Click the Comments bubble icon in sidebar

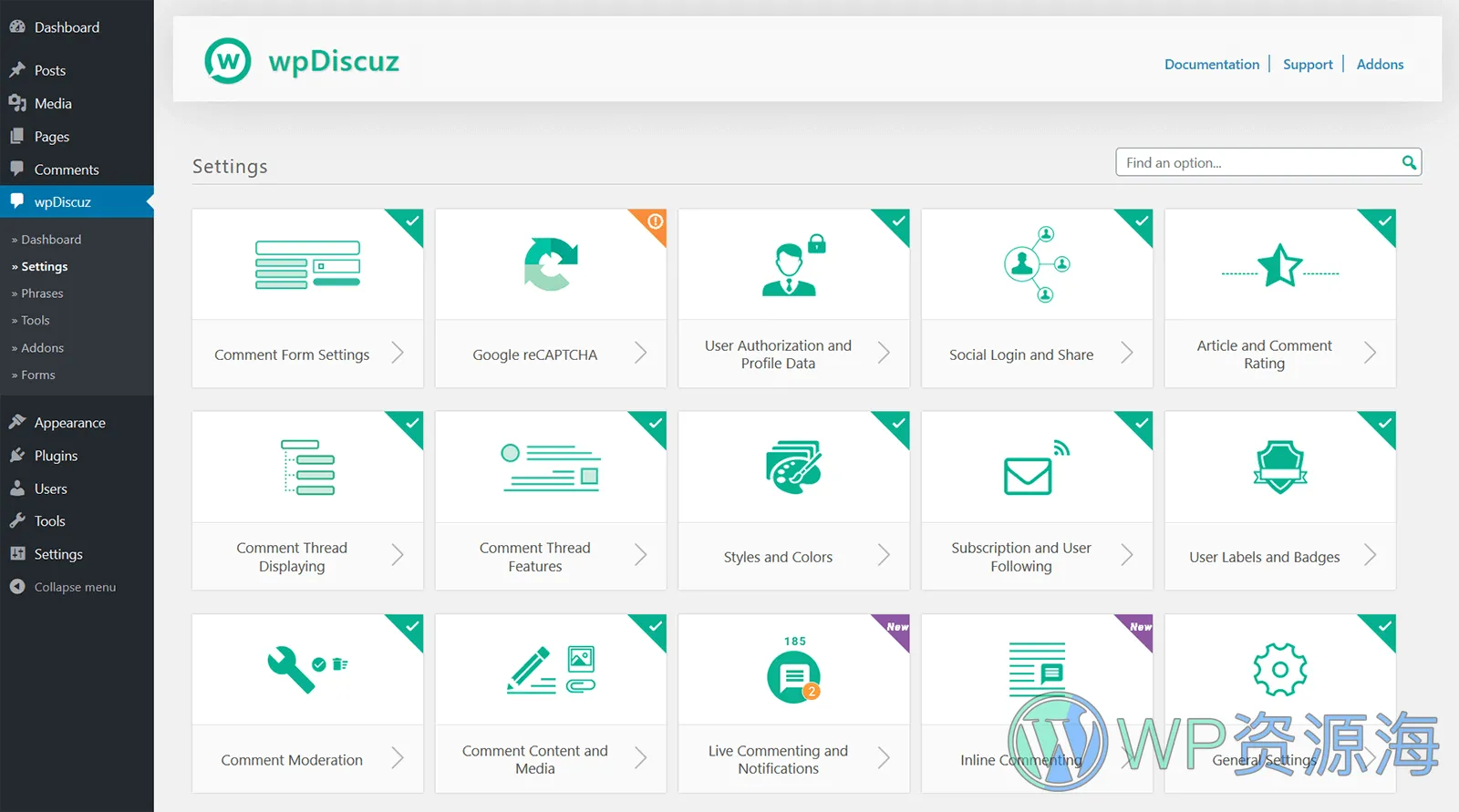pos(17,169)
